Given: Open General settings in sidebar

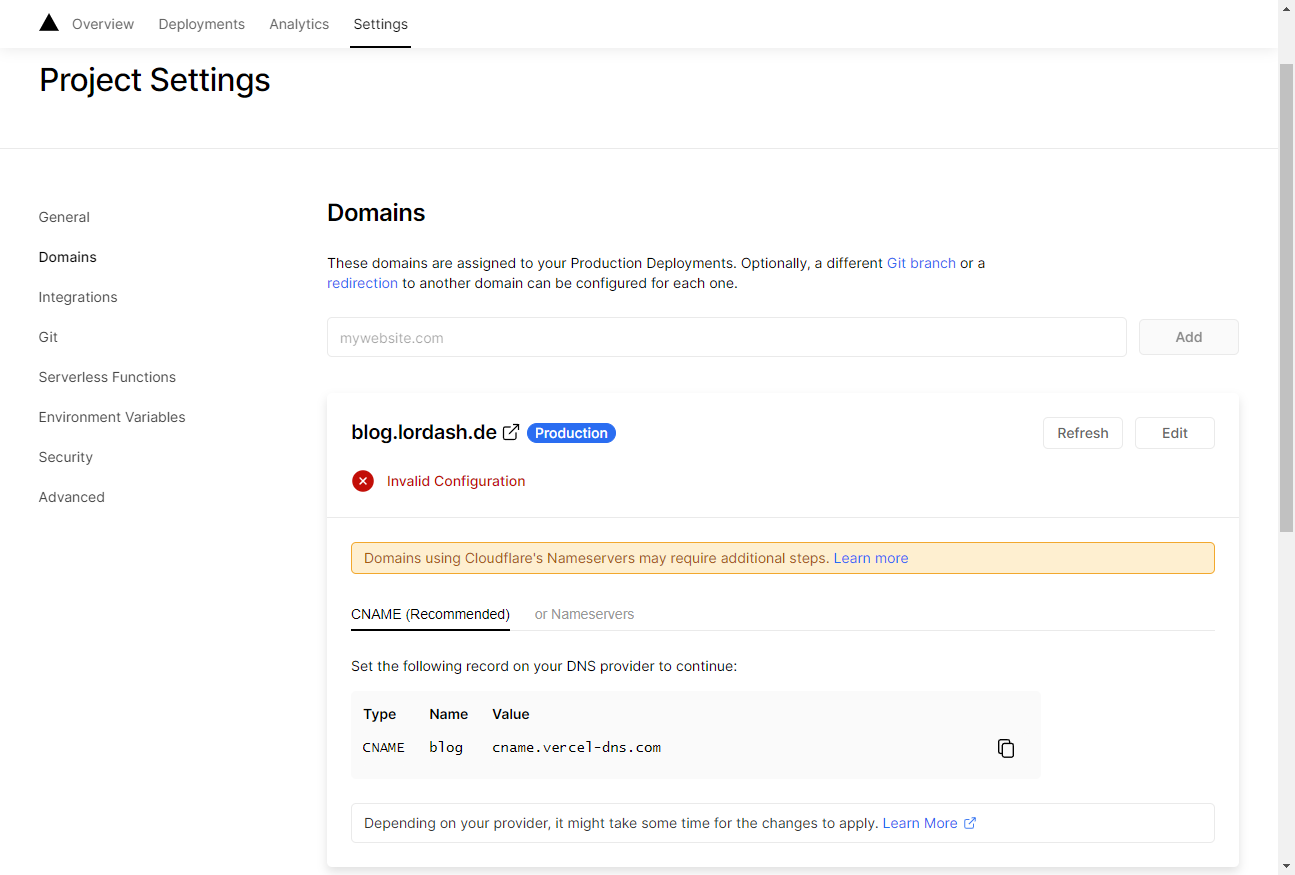Looking at the screenshot, I should tap(64, 217).
